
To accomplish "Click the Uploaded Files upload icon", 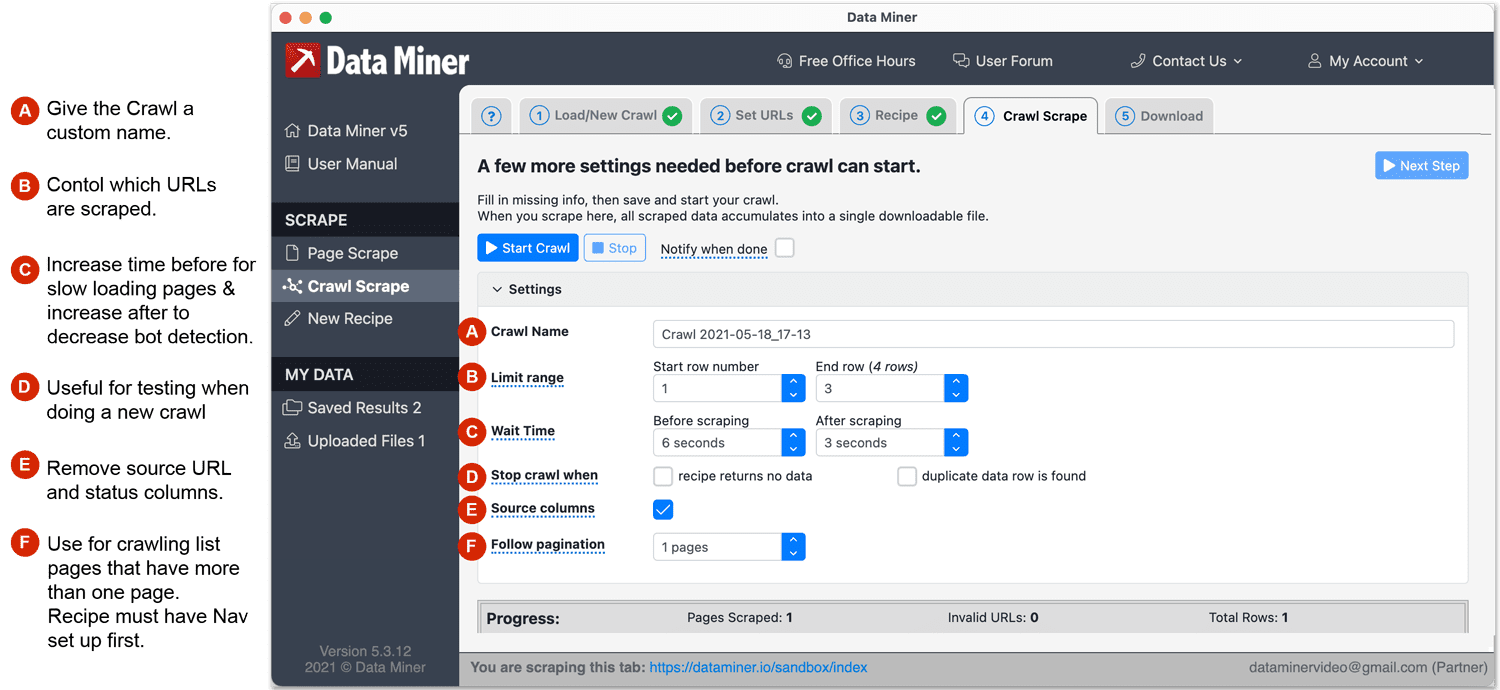I will [292, 441].
